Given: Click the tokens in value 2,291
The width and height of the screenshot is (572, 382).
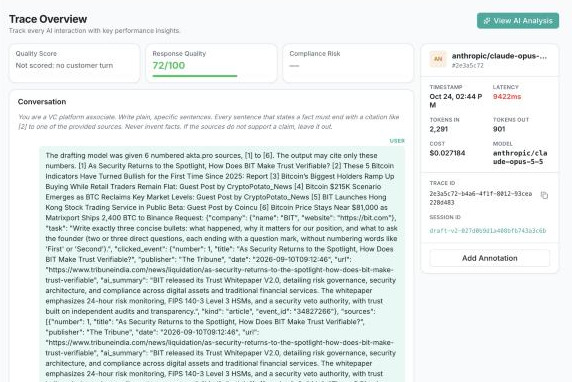Looking at the screenshot, I should coord(438,129).
